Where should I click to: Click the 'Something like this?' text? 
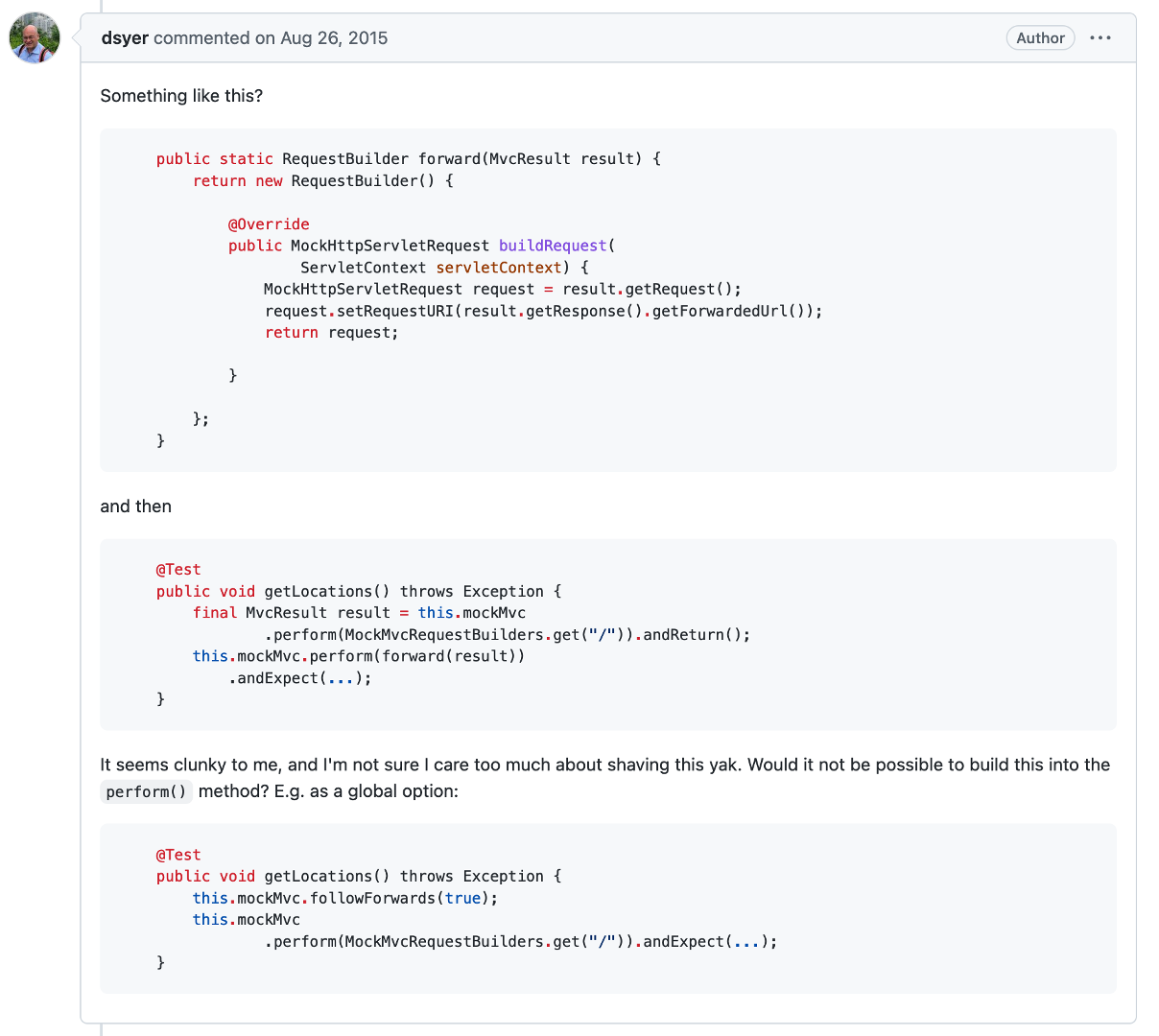[181, 96]
